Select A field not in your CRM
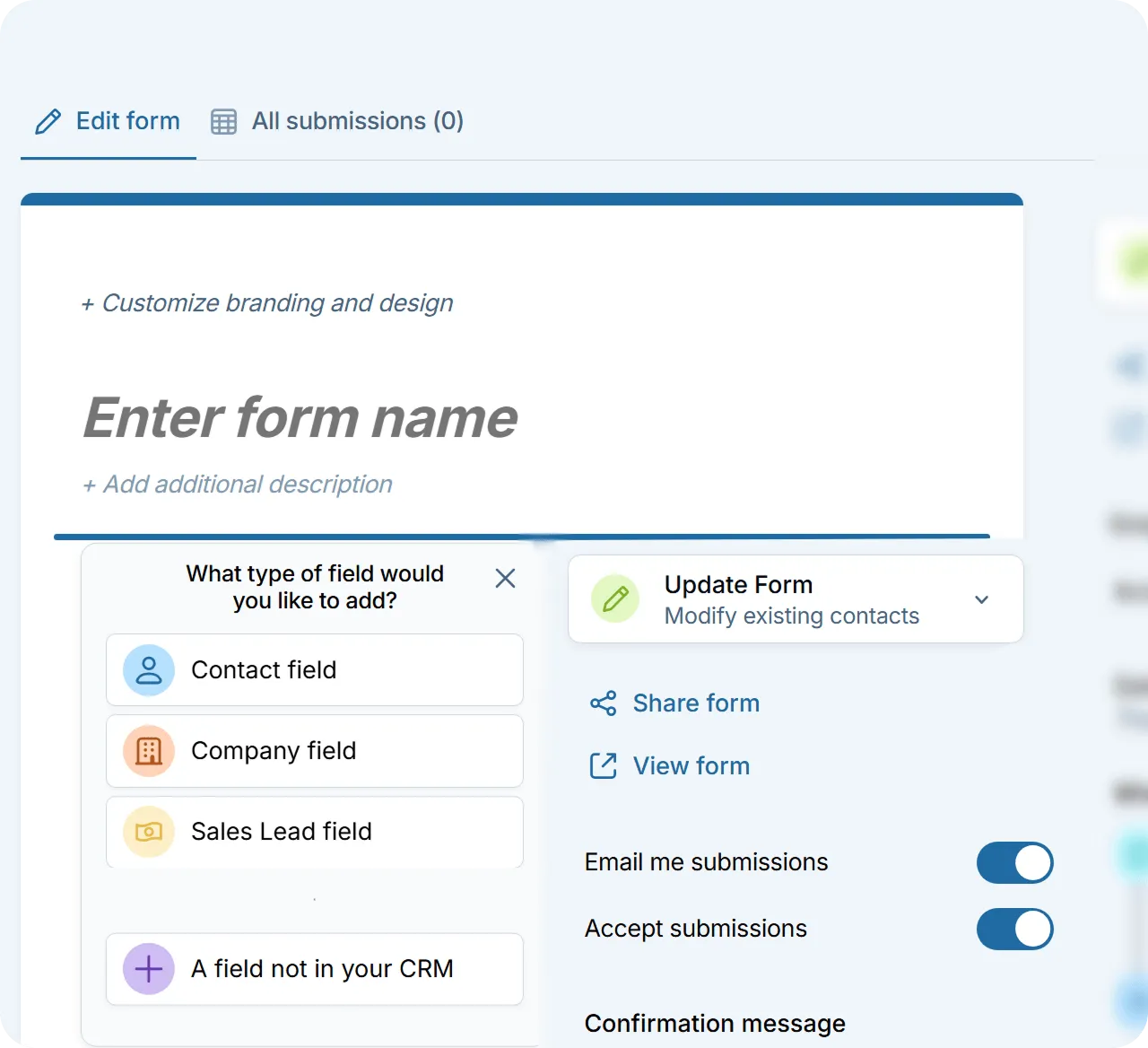Screen dimensions: 1148x1048 (315, 969)
